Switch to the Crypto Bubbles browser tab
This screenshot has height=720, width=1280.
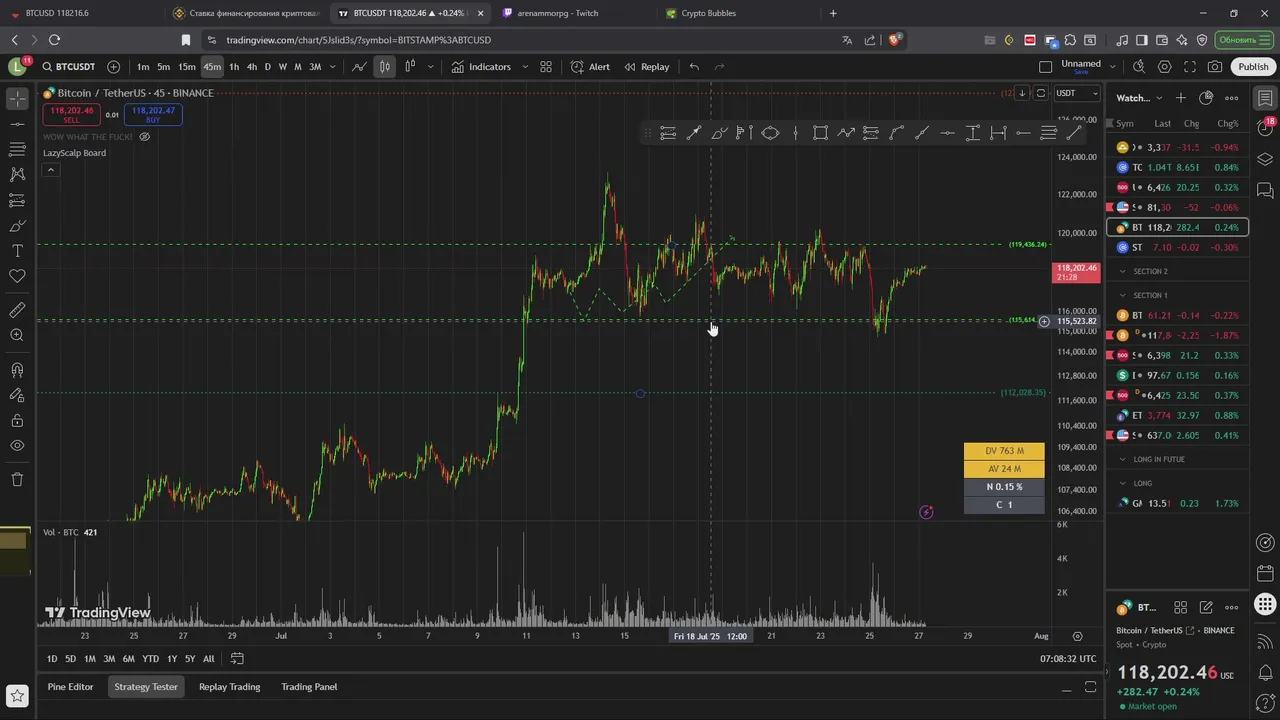click(x=735, y=13)
